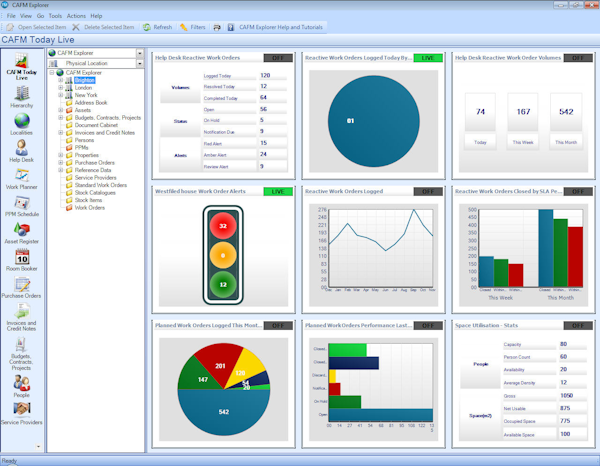Expand the Properties tree node
The height and width of the screenshot is (466, 600).
tap(60, 155)
